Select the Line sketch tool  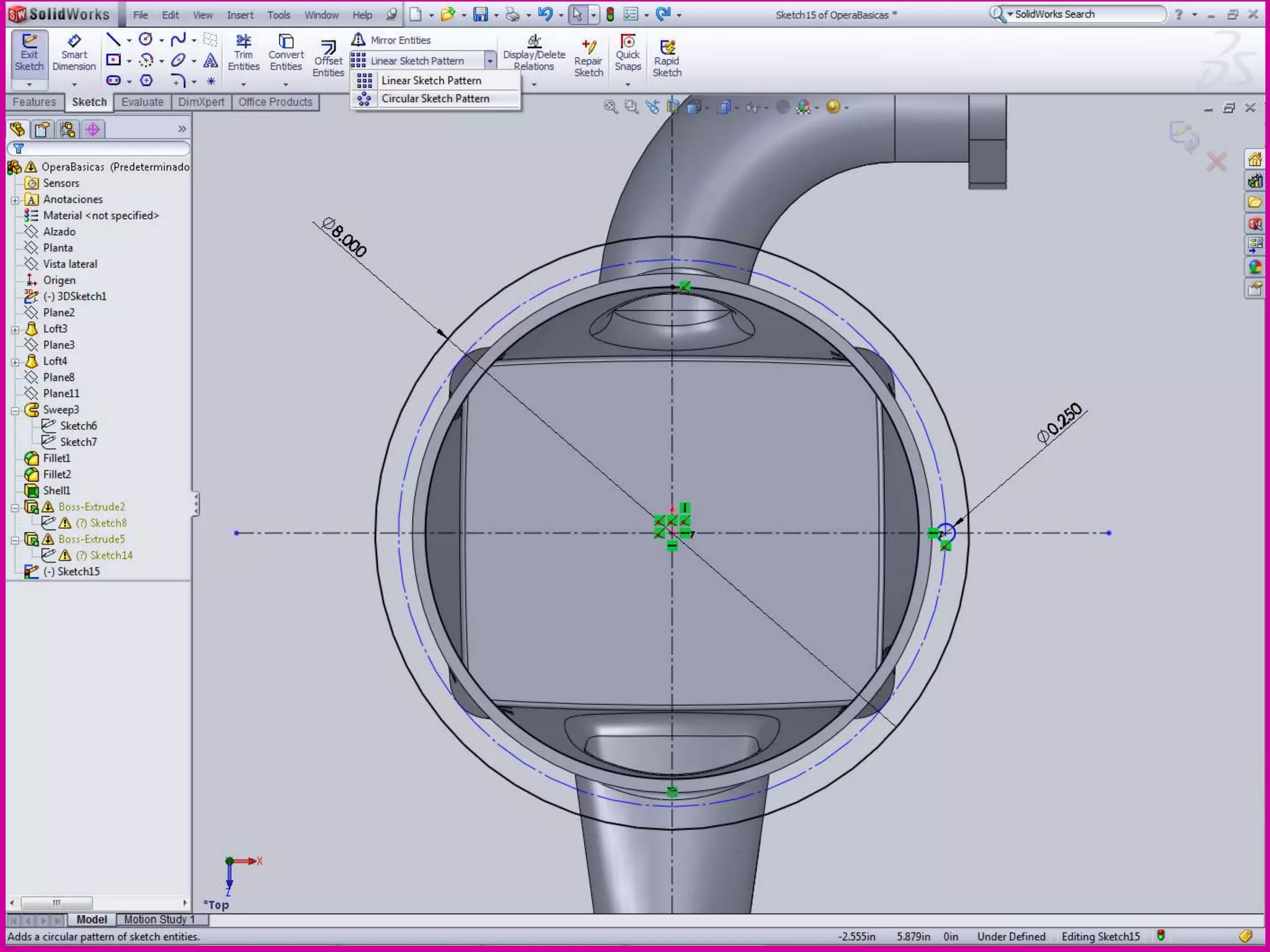113,40
